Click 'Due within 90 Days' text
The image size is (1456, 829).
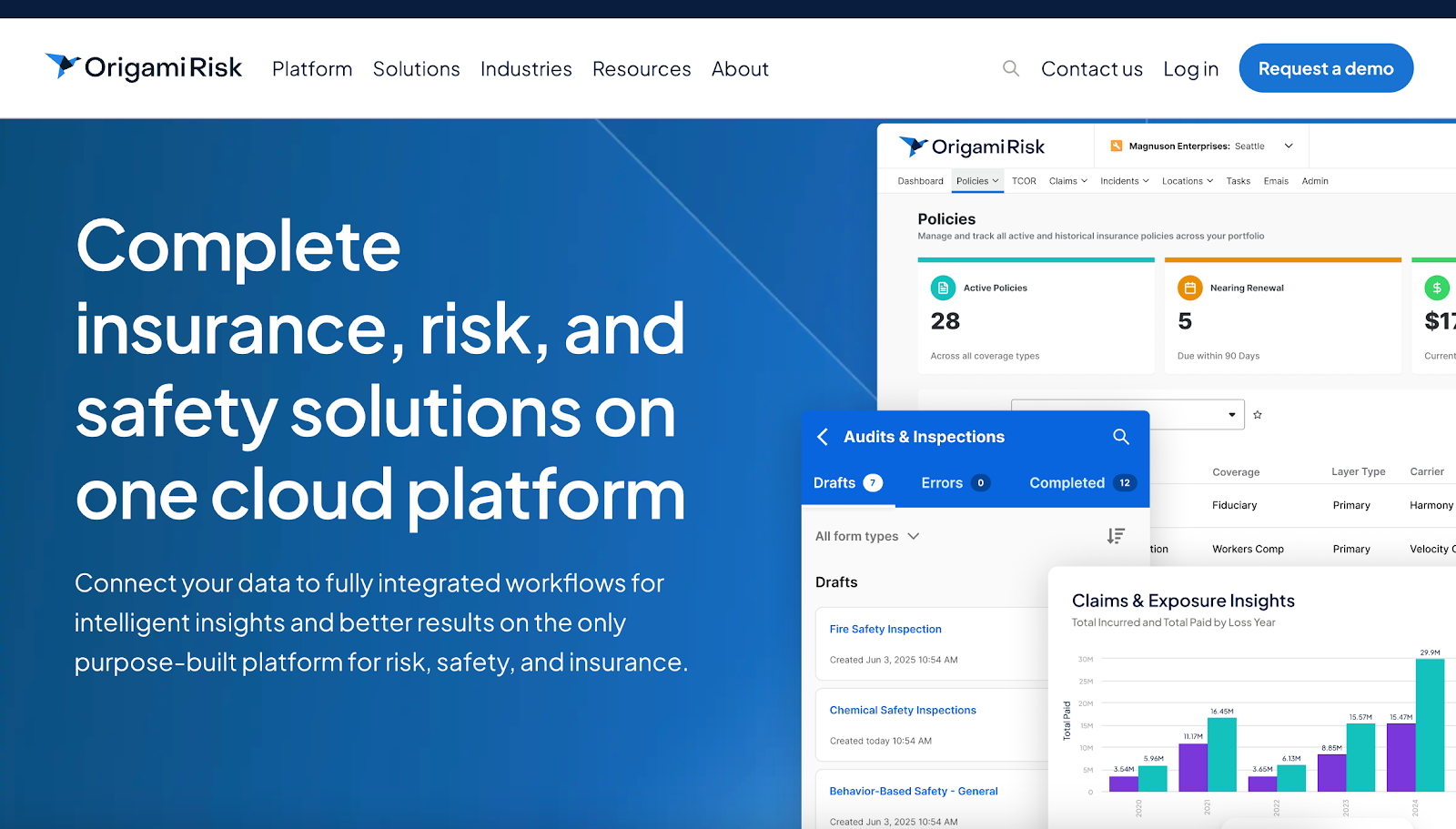click(x=1218, y=356)
